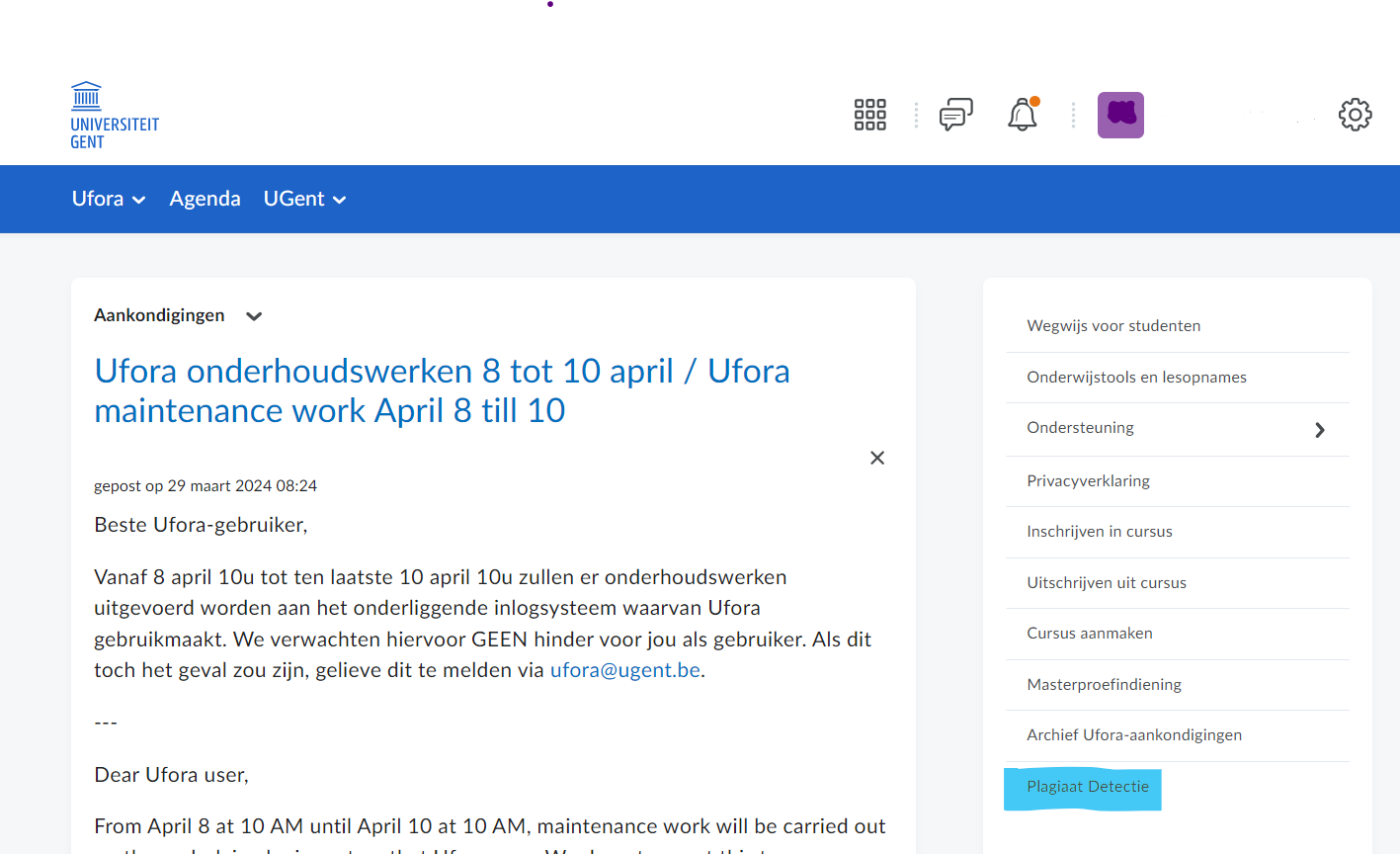Image resolution: width=1400 pixels, height=854 pixels.
Task: Open the notifications bell icon
Action: 1022,115
